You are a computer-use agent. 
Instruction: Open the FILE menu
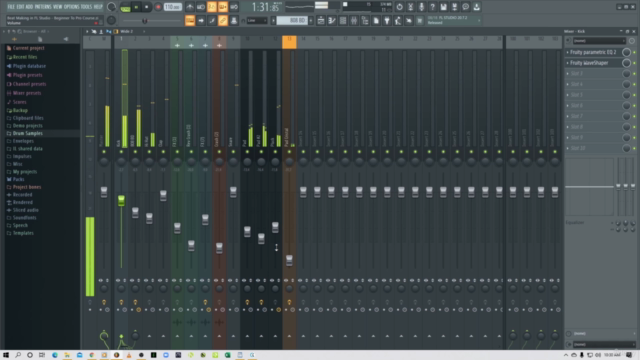coord(11,7)
